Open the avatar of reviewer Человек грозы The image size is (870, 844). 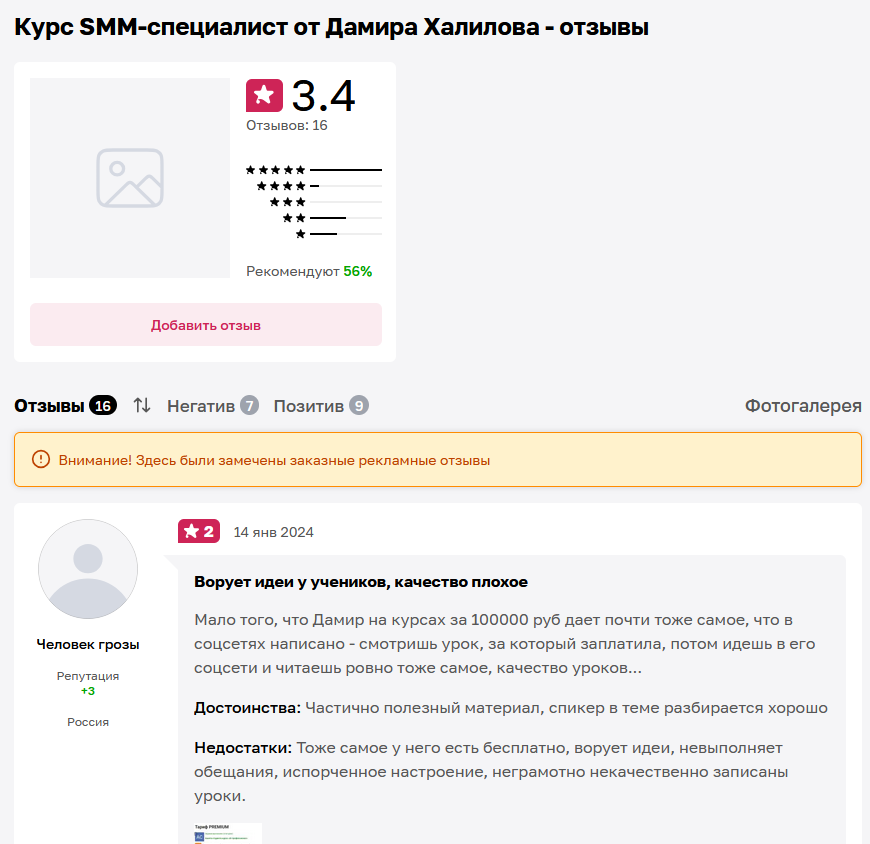pyautogui.click(x=88, y=568)
